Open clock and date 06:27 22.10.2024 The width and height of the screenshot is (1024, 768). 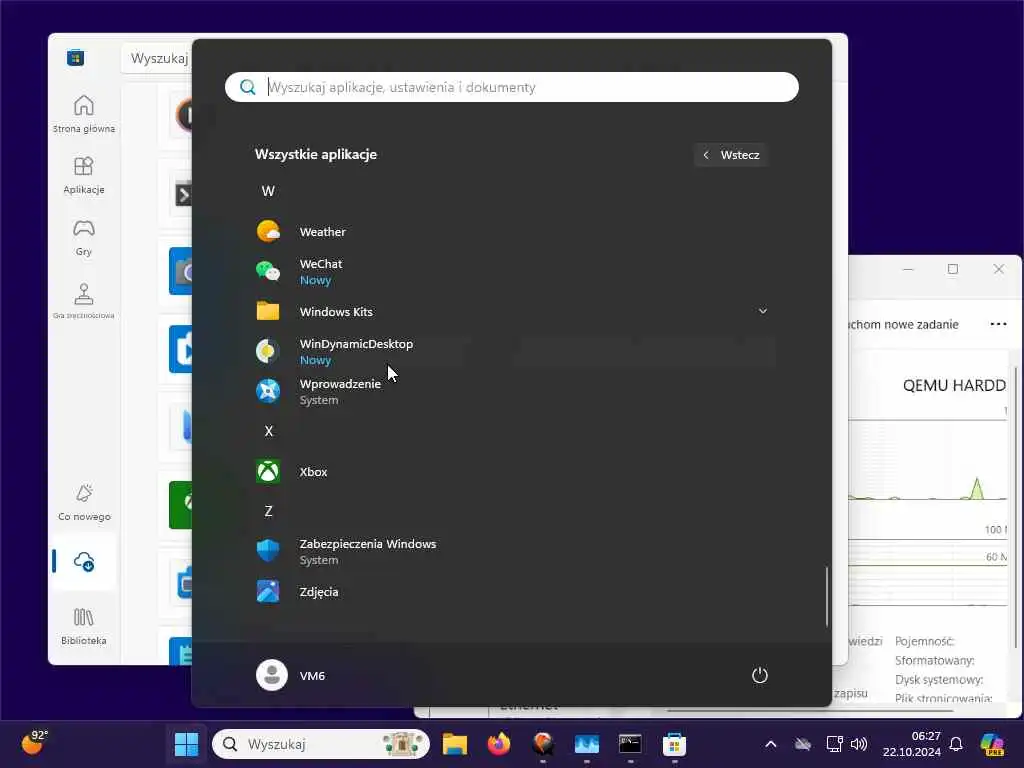click(x=912, y=744)
